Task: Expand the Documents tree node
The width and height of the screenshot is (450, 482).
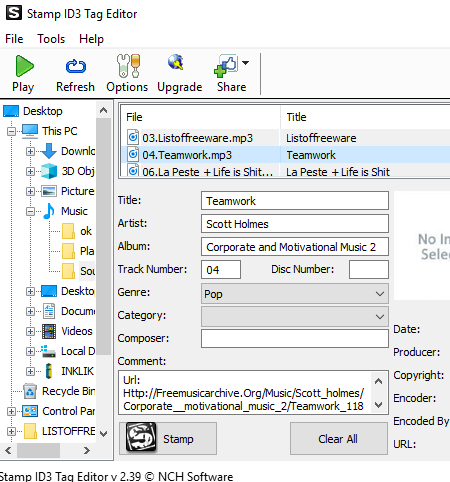Action: pos(30,311)
